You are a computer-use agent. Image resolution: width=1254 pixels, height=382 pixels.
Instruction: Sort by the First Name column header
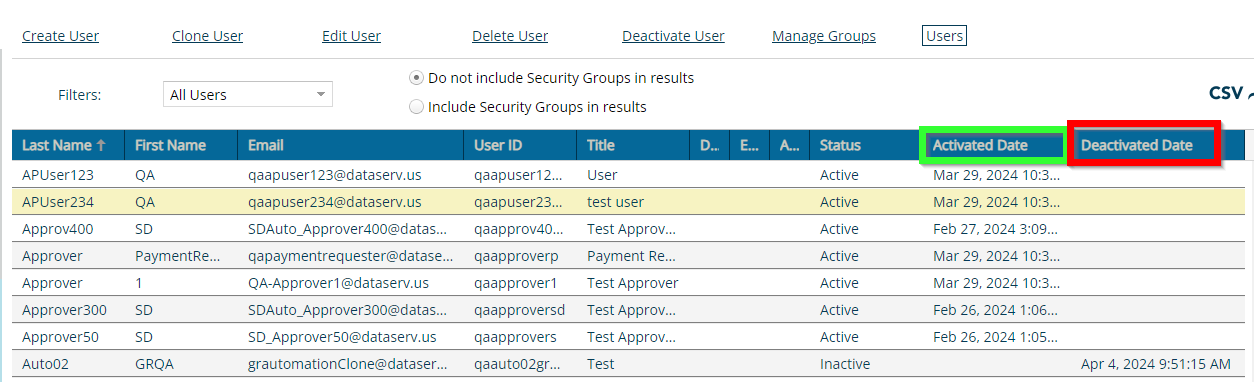[182, 145]
